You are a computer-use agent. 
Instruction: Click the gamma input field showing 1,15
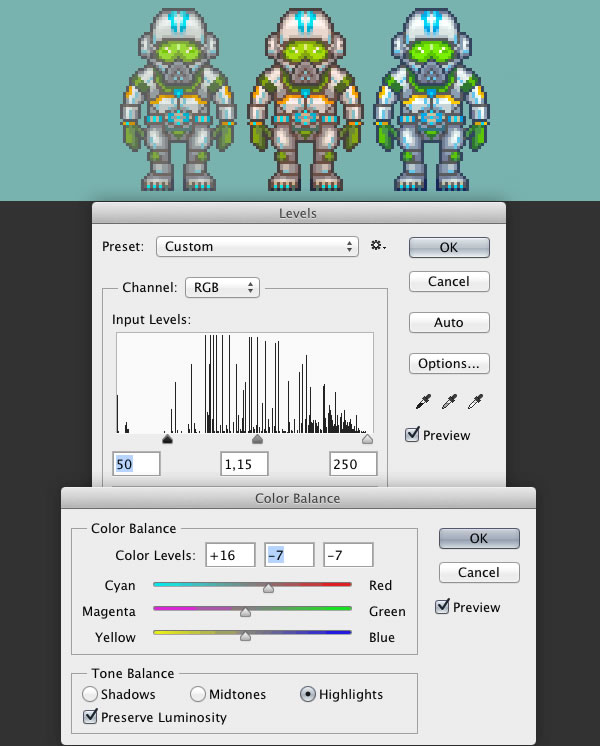click(245, 464)
